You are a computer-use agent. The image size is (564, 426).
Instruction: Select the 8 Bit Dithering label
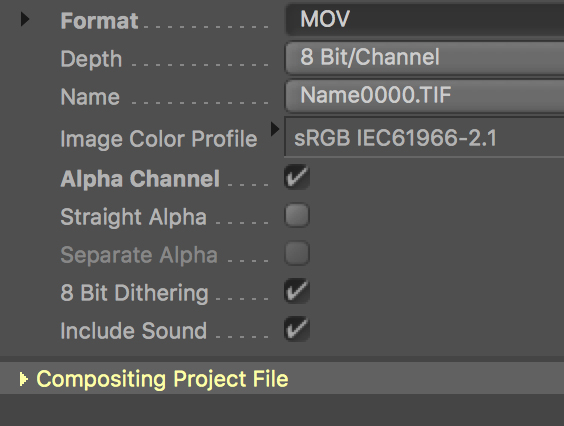[135, 293]
